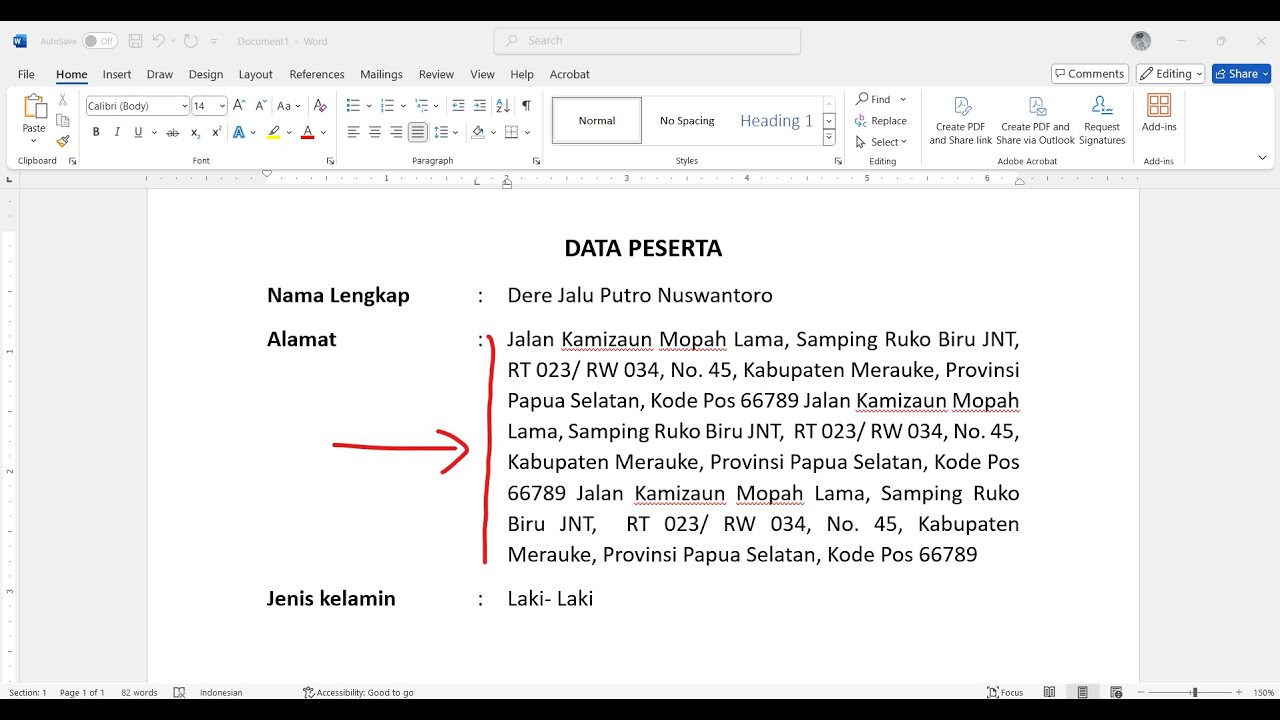Toggle show paragraph marks
This screenshot has height=720, width=1280.
pyautogui.click(x=526, y=105)
